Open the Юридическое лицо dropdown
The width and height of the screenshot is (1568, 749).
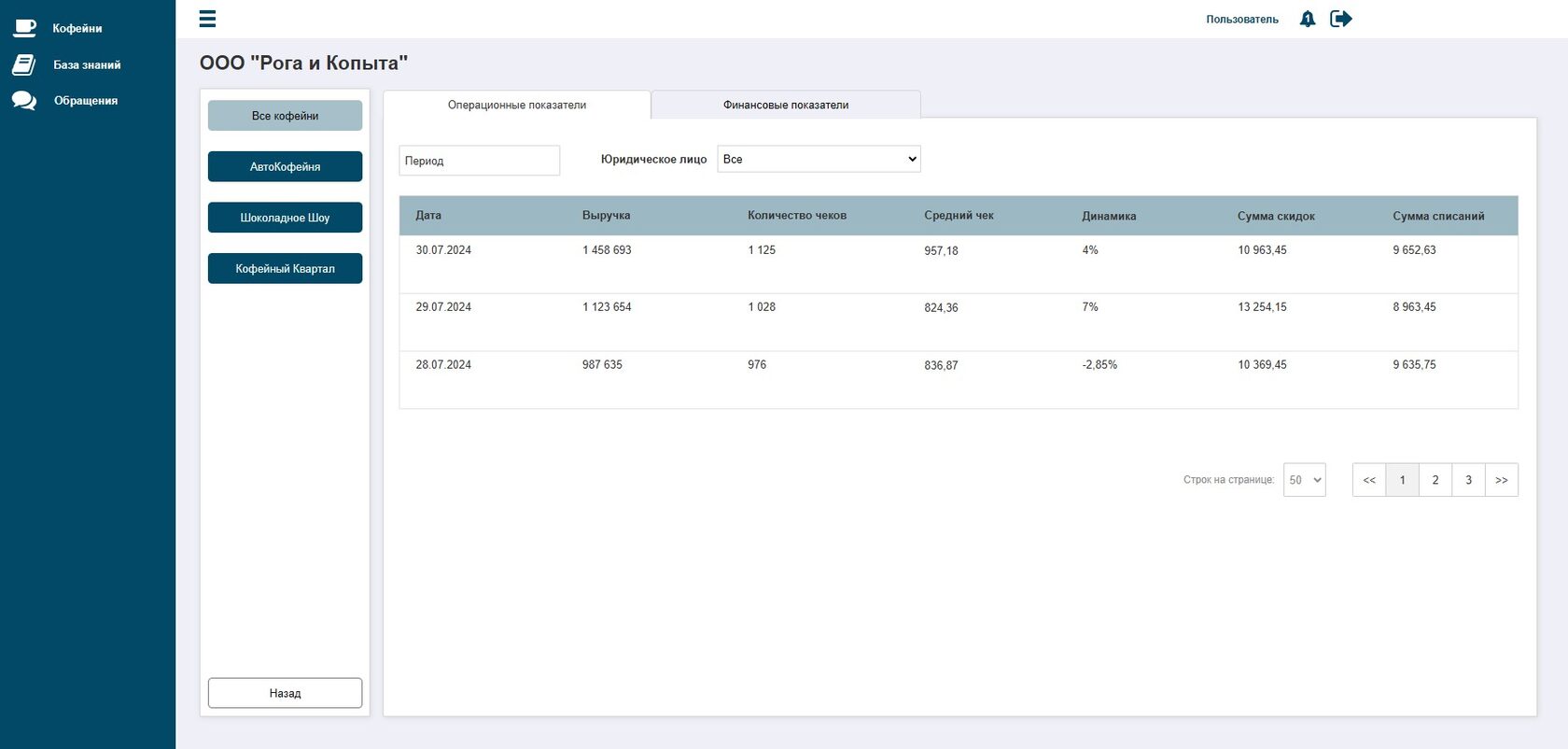point(819,159)
